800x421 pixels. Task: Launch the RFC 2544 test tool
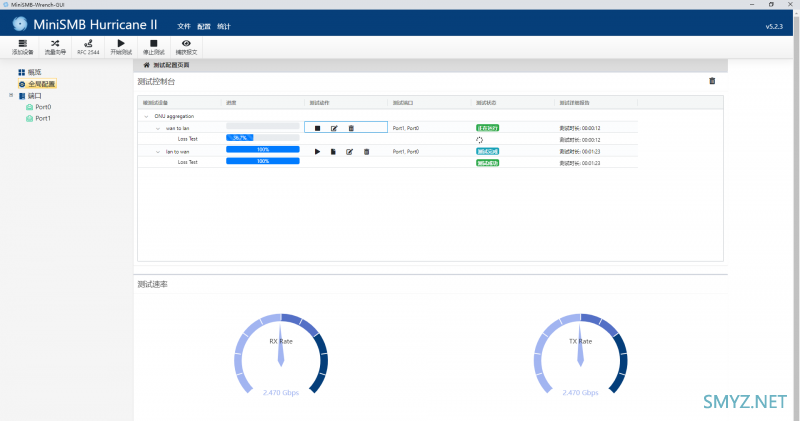(88, 47)
